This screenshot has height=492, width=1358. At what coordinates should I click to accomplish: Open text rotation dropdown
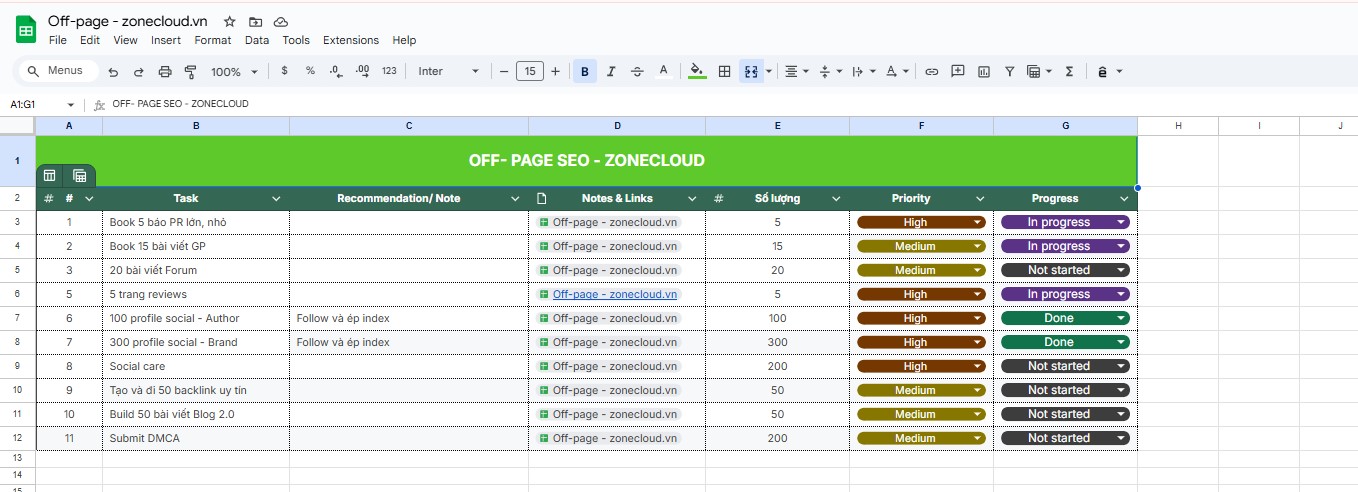point(897,71)
